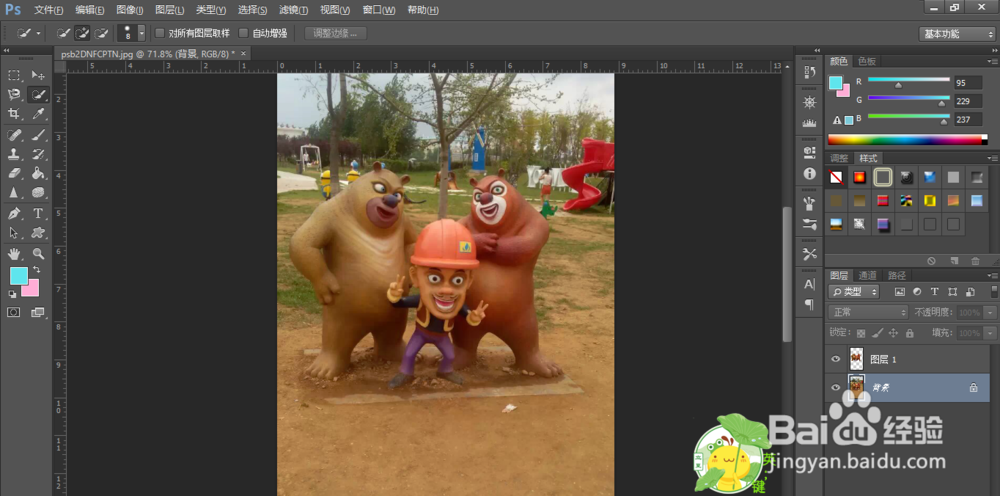Viewport: 1000px width, 496px height.
Task: Toggle lock all in Layers panel
Action: coord(909,333)
